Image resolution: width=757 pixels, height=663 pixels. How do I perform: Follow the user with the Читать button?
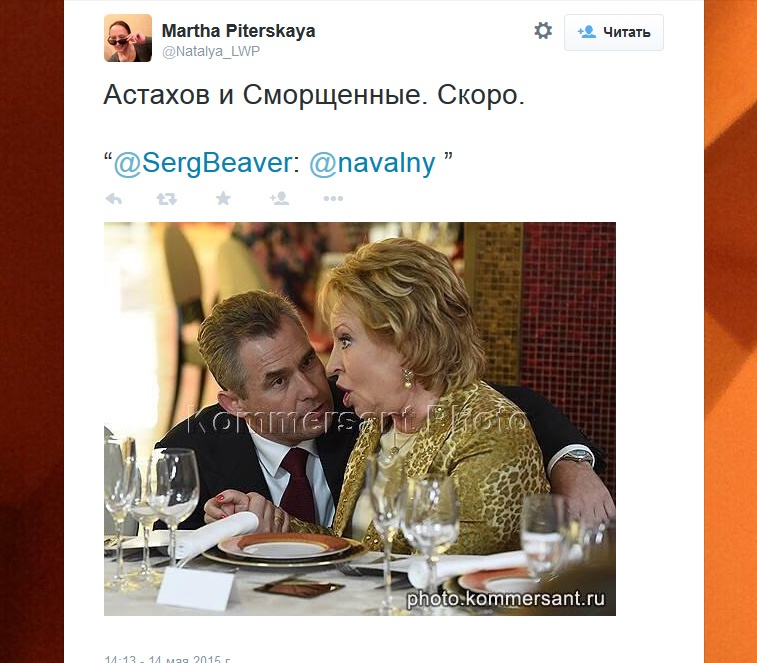point(614,32)
